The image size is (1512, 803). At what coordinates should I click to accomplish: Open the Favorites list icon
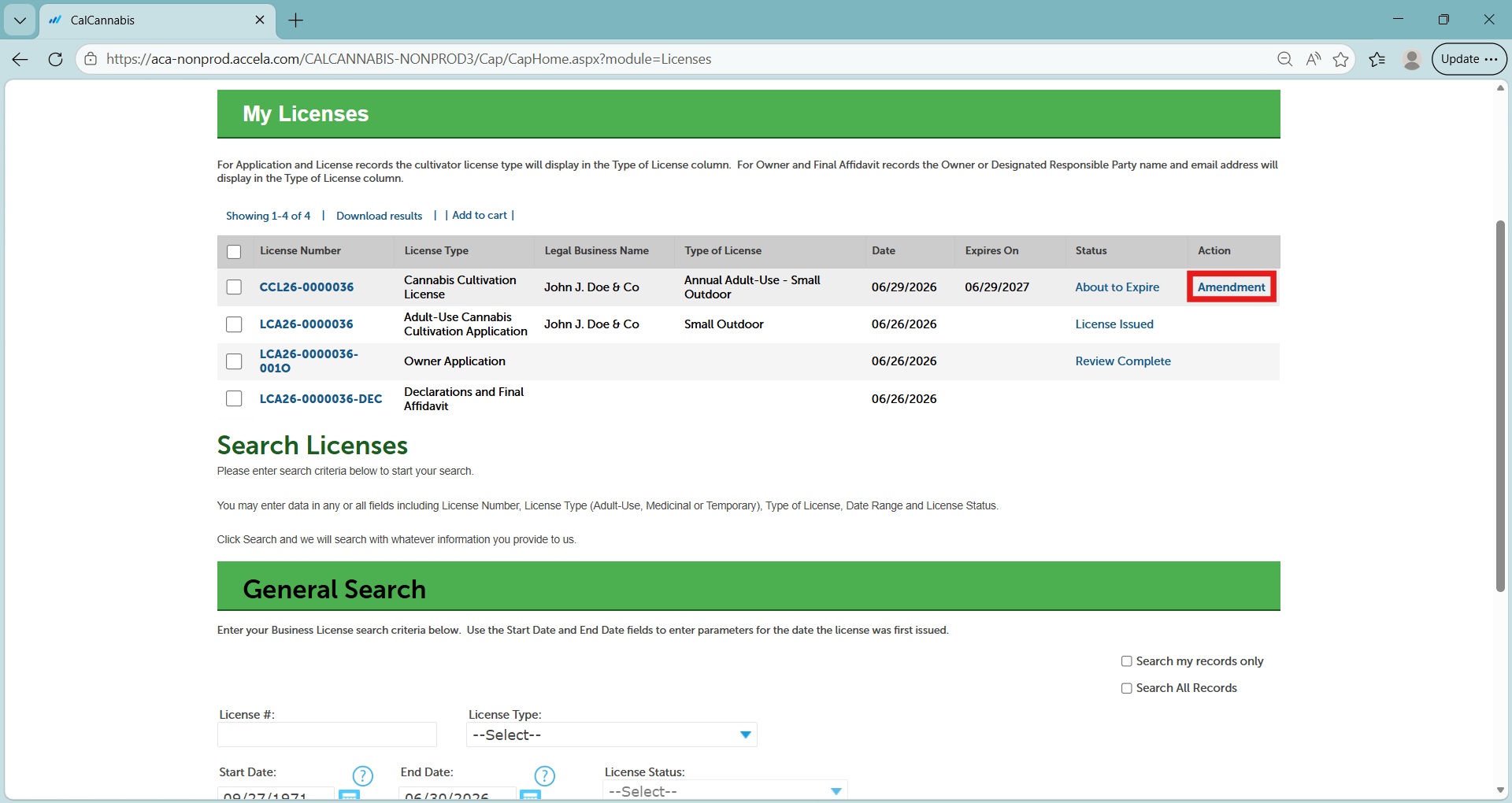pos(1377,59)
